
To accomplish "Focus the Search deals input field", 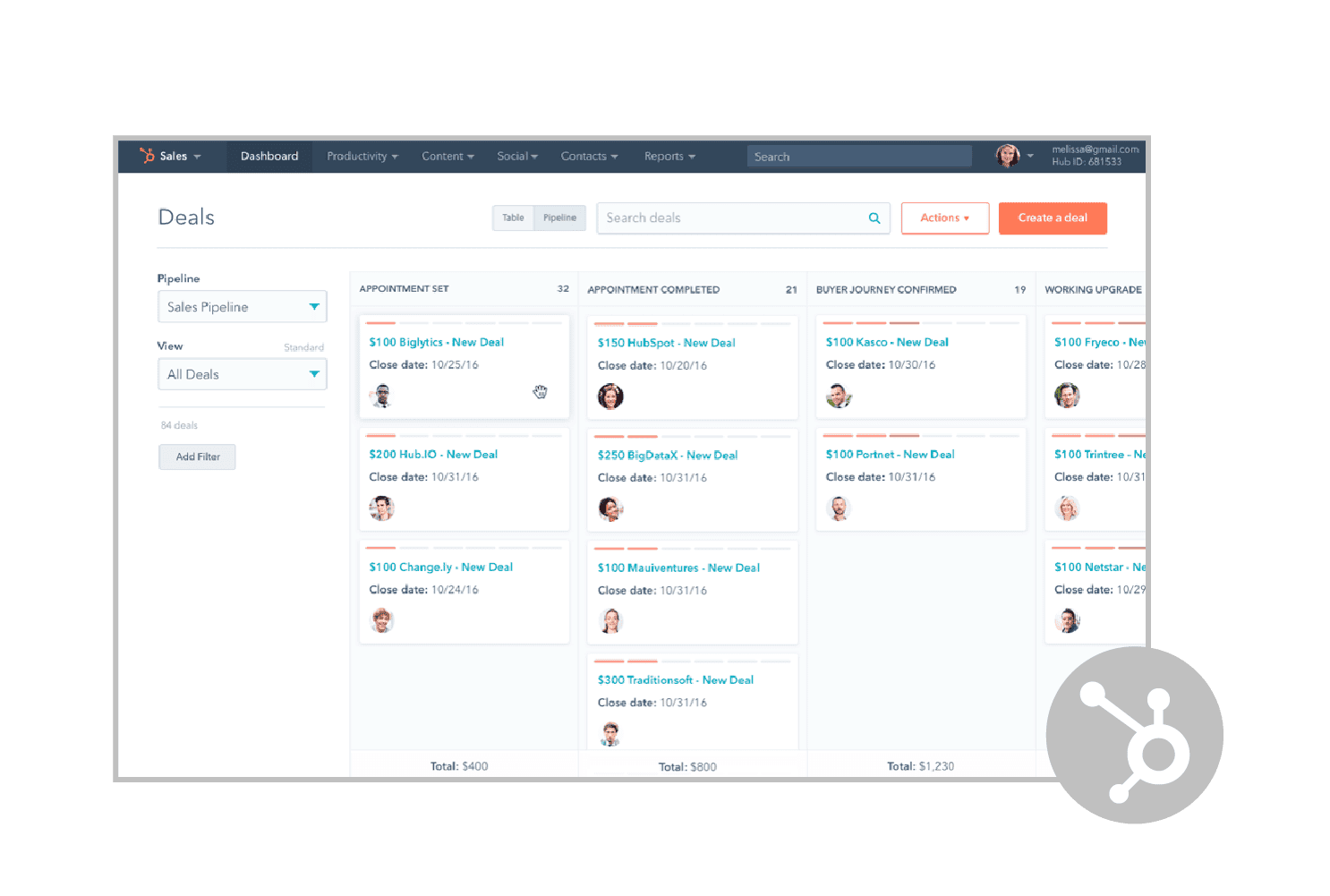I will [743, 218].
